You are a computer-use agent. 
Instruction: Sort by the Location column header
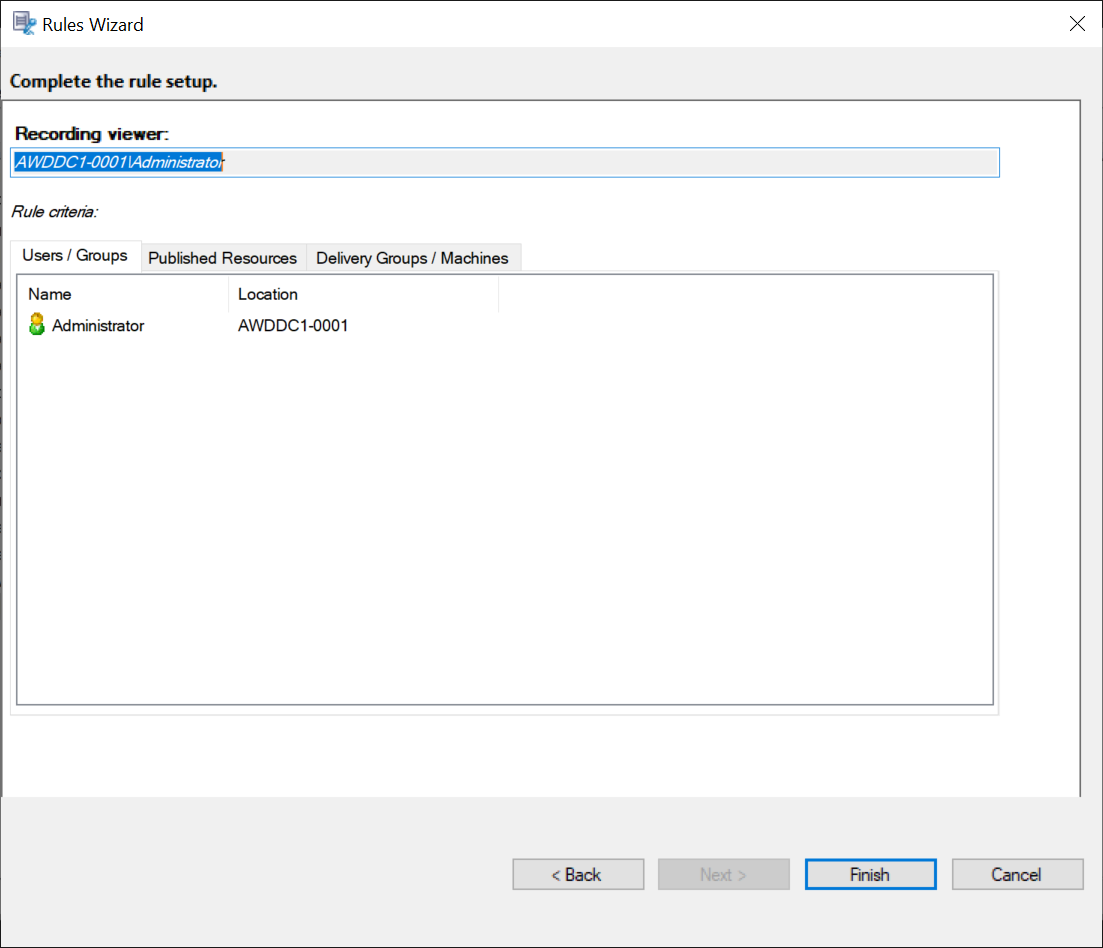coord(363,294)
